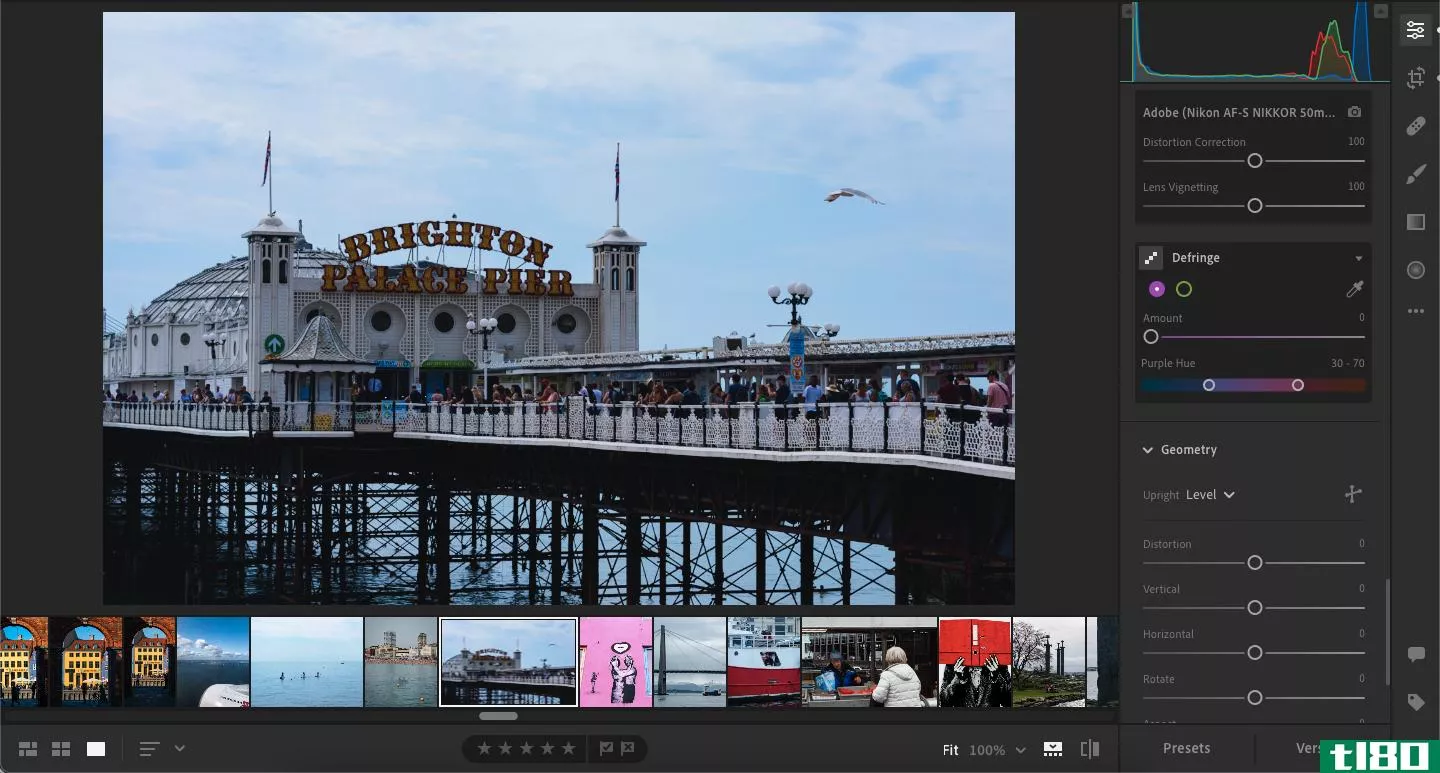The width and height of the screenshot is (1440, 773).
Task: Toggle the filmstrip visibility icon
Action: coord(1052,748)
